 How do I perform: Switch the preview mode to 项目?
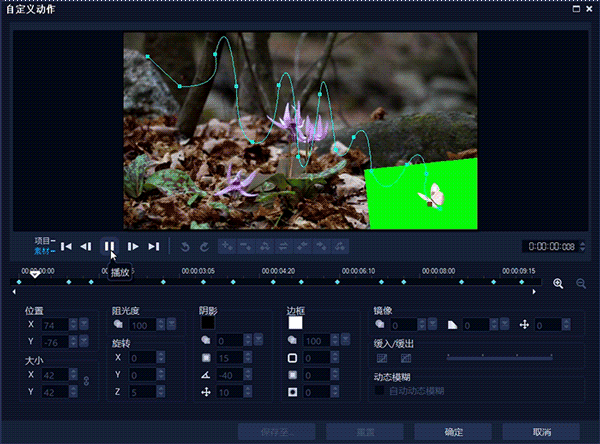pos(45,241)
